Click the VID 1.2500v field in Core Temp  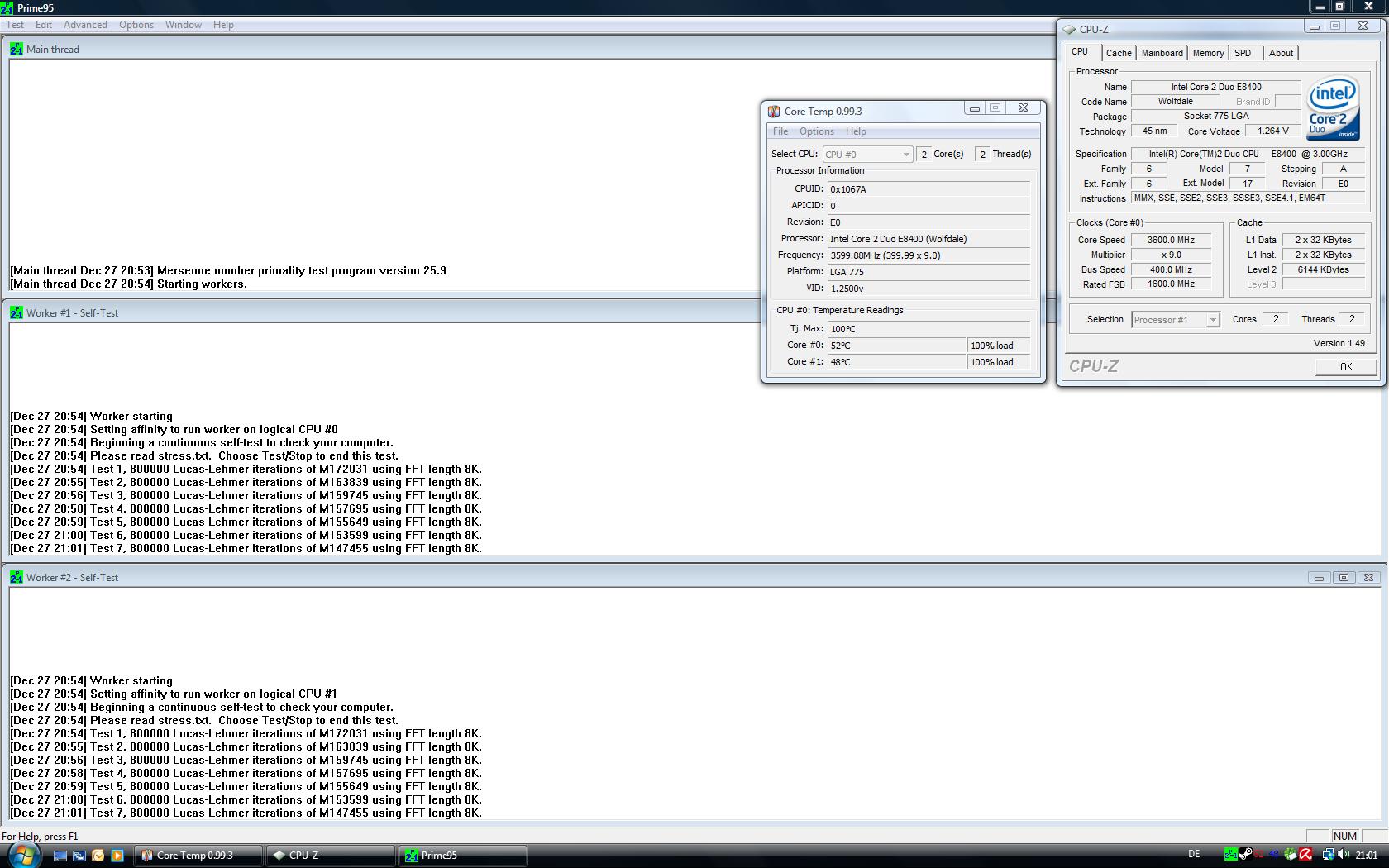pyautogui.click(x=929, y=289)
